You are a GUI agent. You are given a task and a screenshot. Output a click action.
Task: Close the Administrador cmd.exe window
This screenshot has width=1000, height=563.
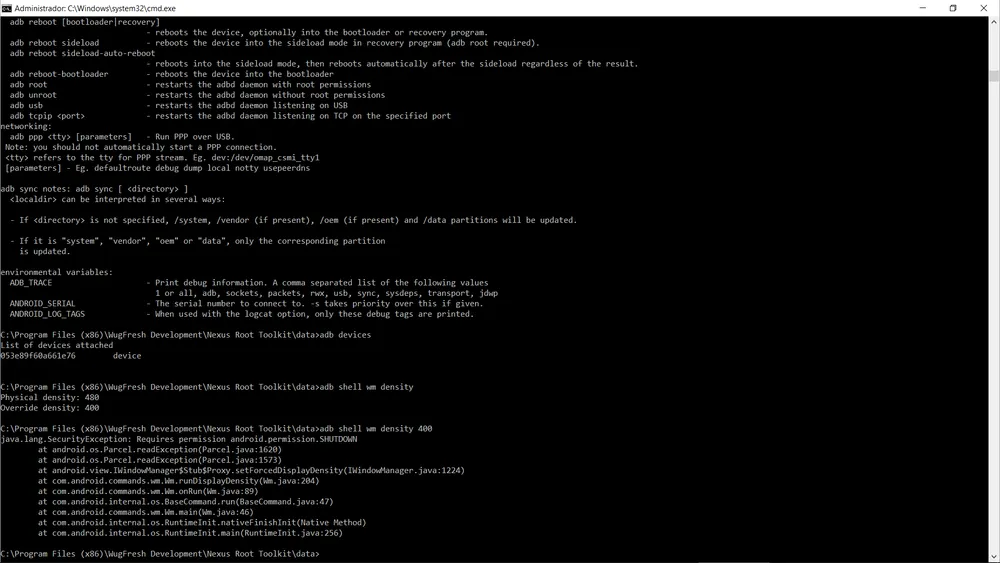coord(984,8)
